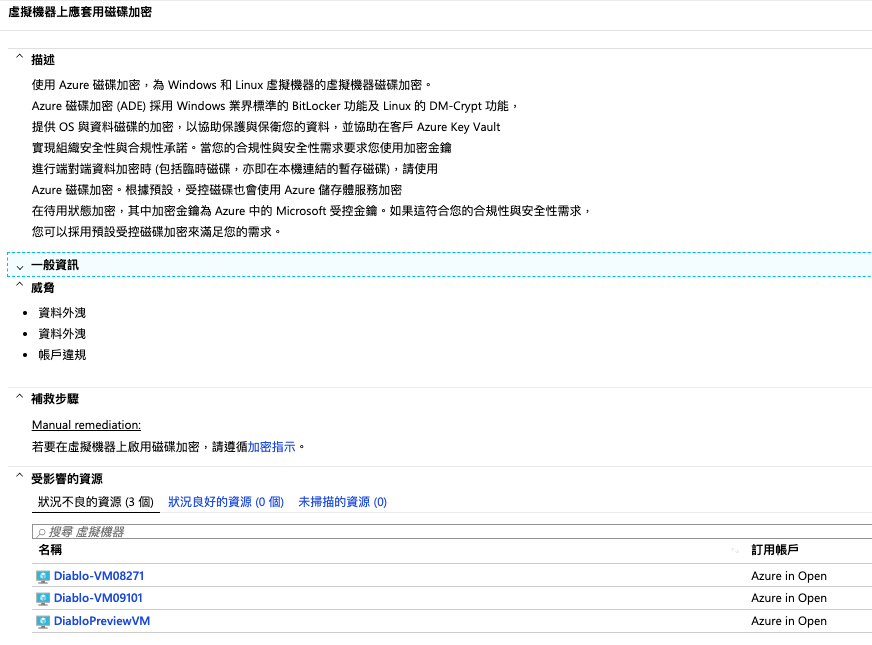872x645 pixels.
Task: Collapse the 威脅 section chevron
Action: [19, 284]
